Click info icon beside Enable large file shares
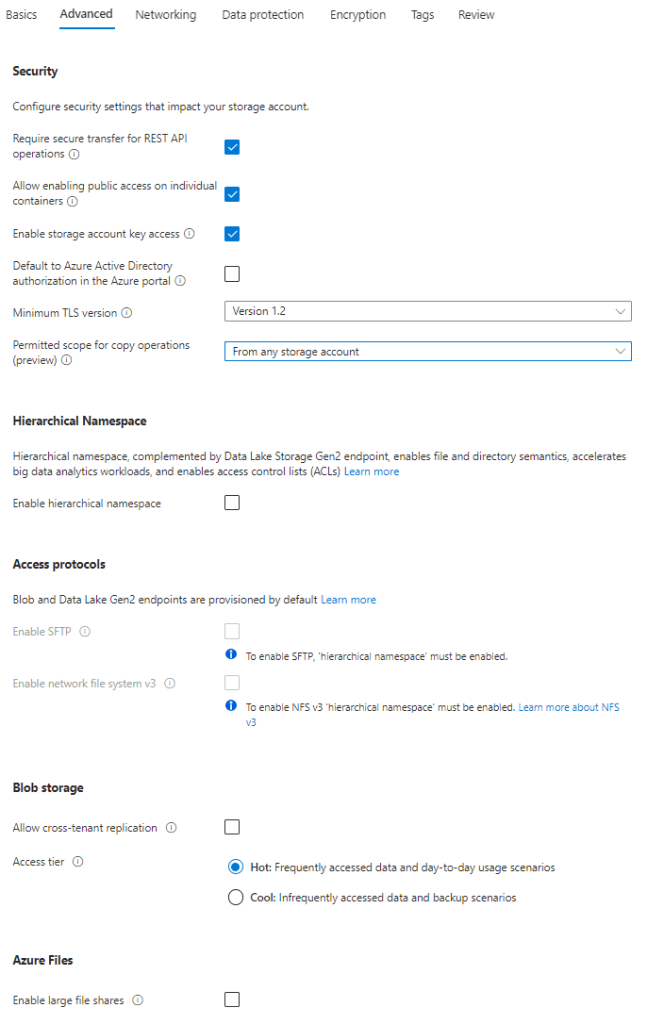Screen dimensions: 664x1024 (138, 1000)
